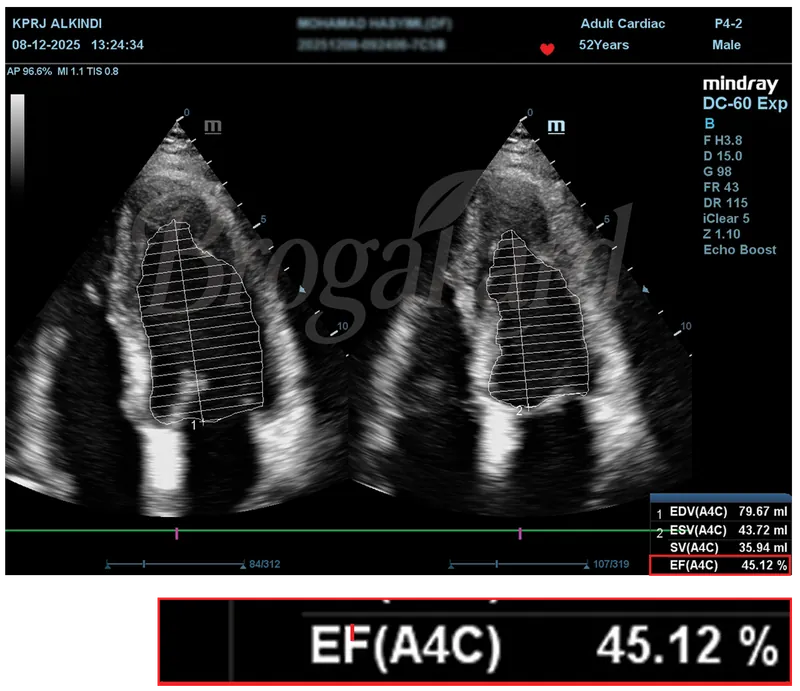Viewport: 800px width, 691px height.
Task: Click the '107/319' frame counter
Action: click(611, 564)
